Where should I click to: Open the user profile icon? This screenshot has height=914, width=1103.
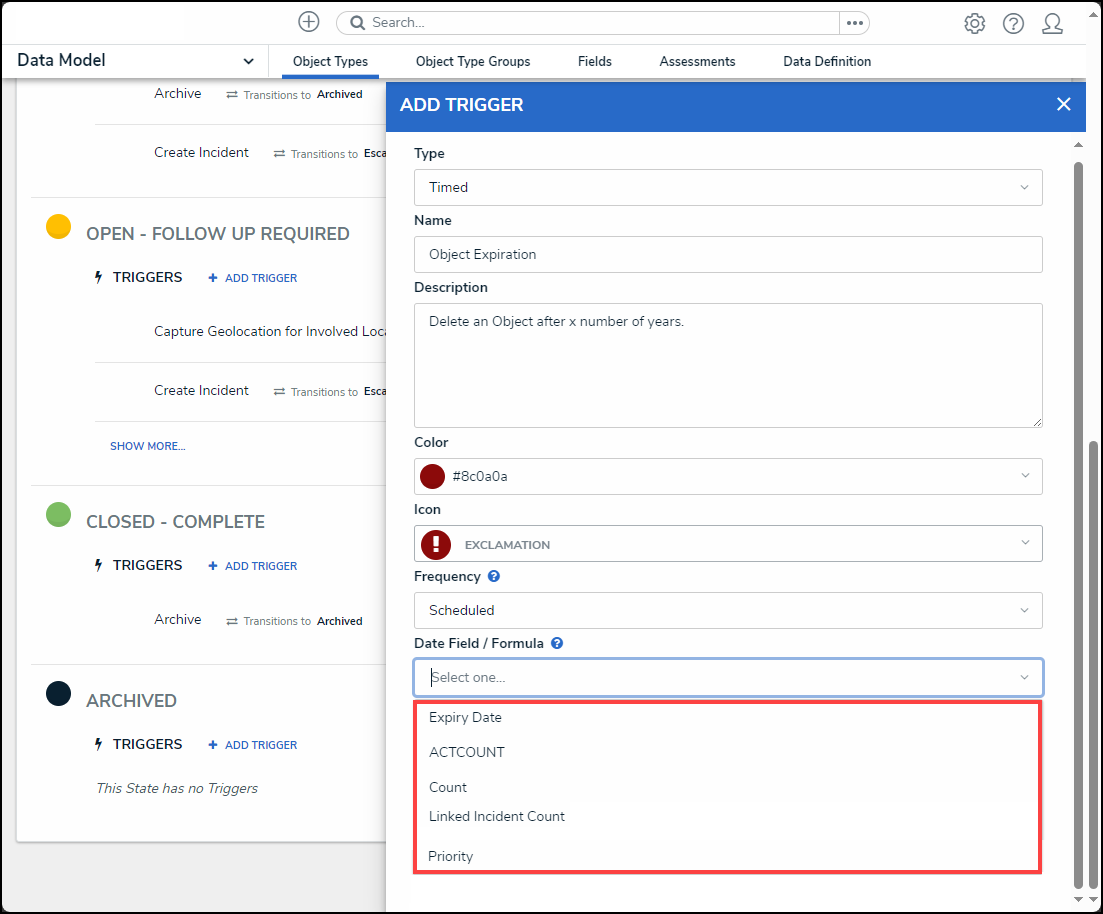pos(1052,24)
